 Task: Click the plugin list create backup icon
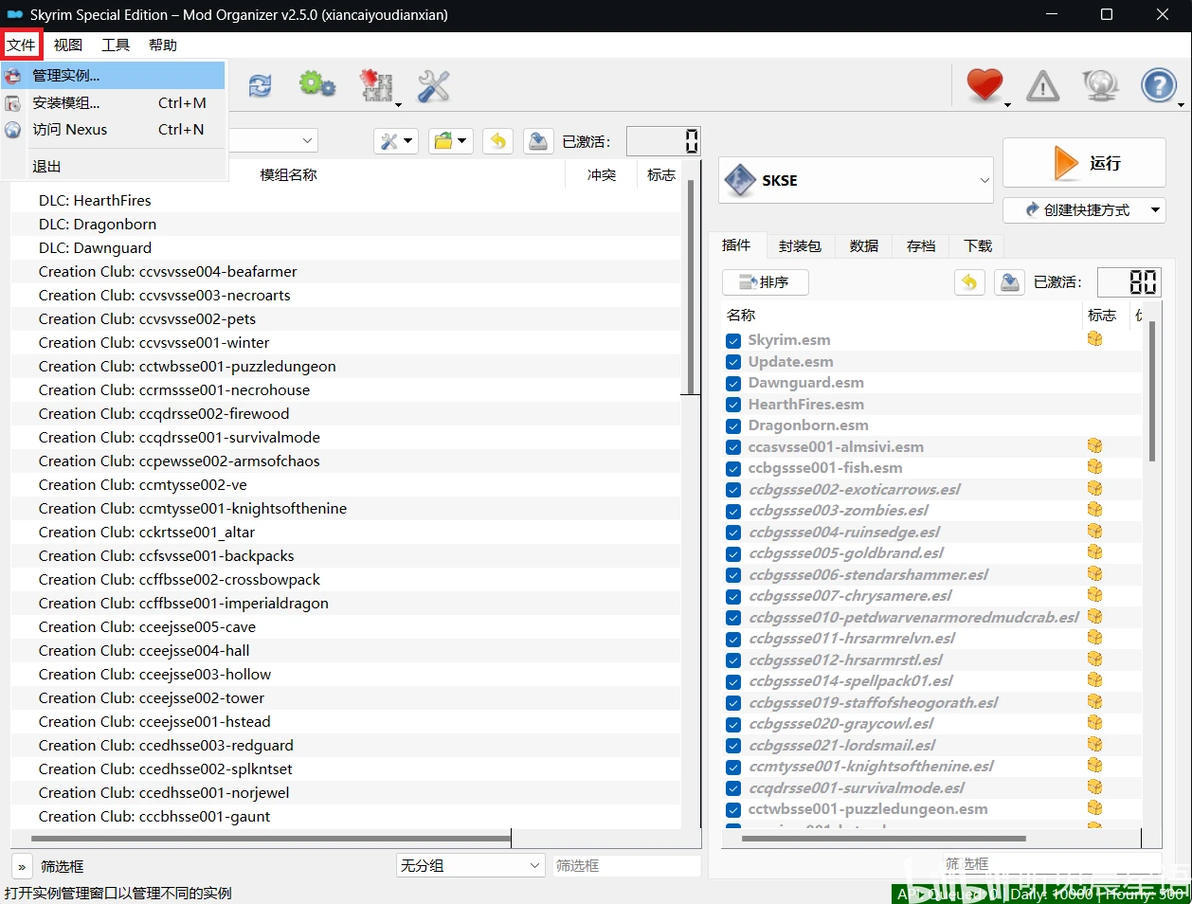click(x=1010, y=282)
